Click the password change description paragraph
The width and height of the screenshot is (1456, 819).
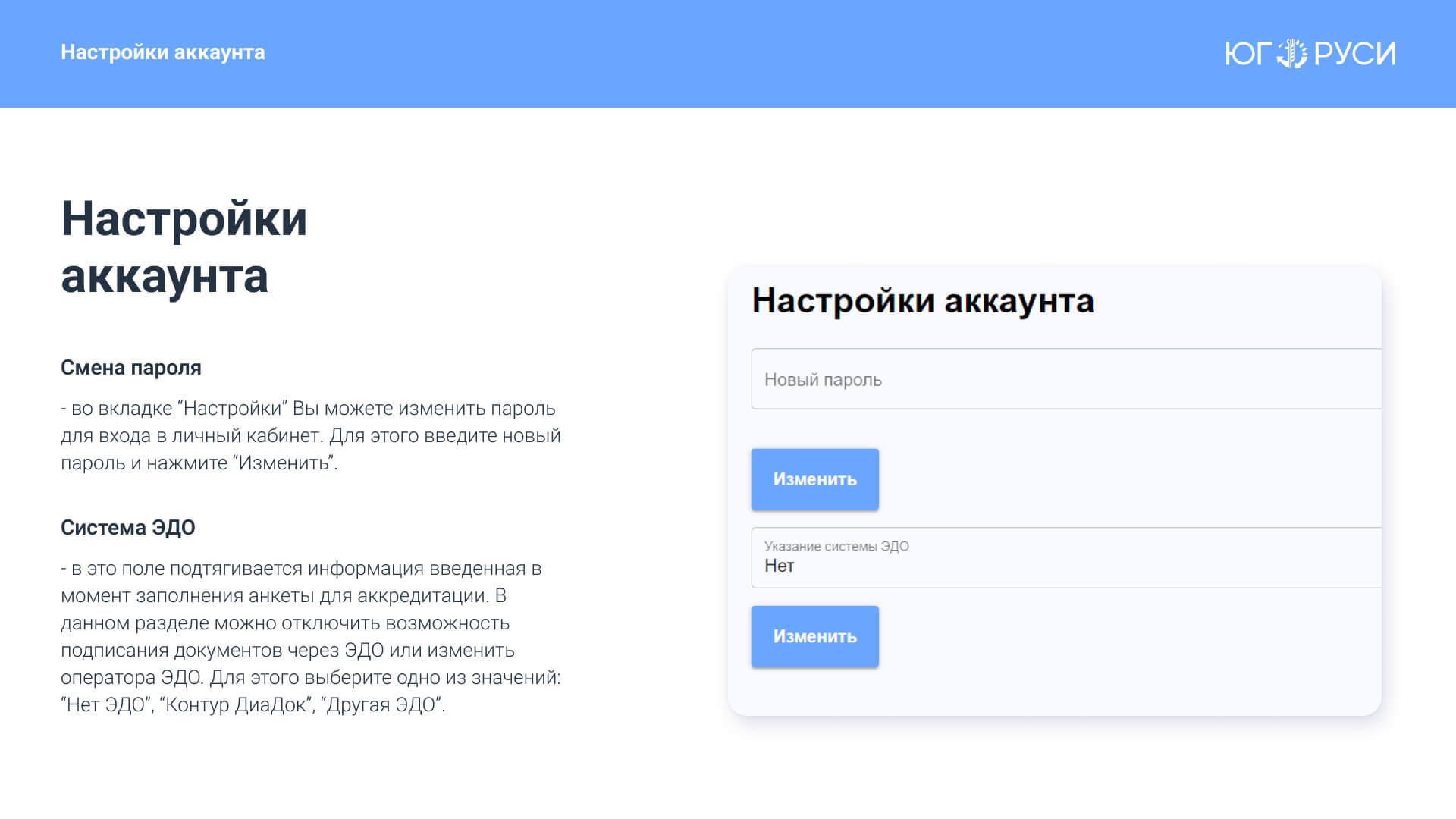pyautogui.click(x=310, y=436)
